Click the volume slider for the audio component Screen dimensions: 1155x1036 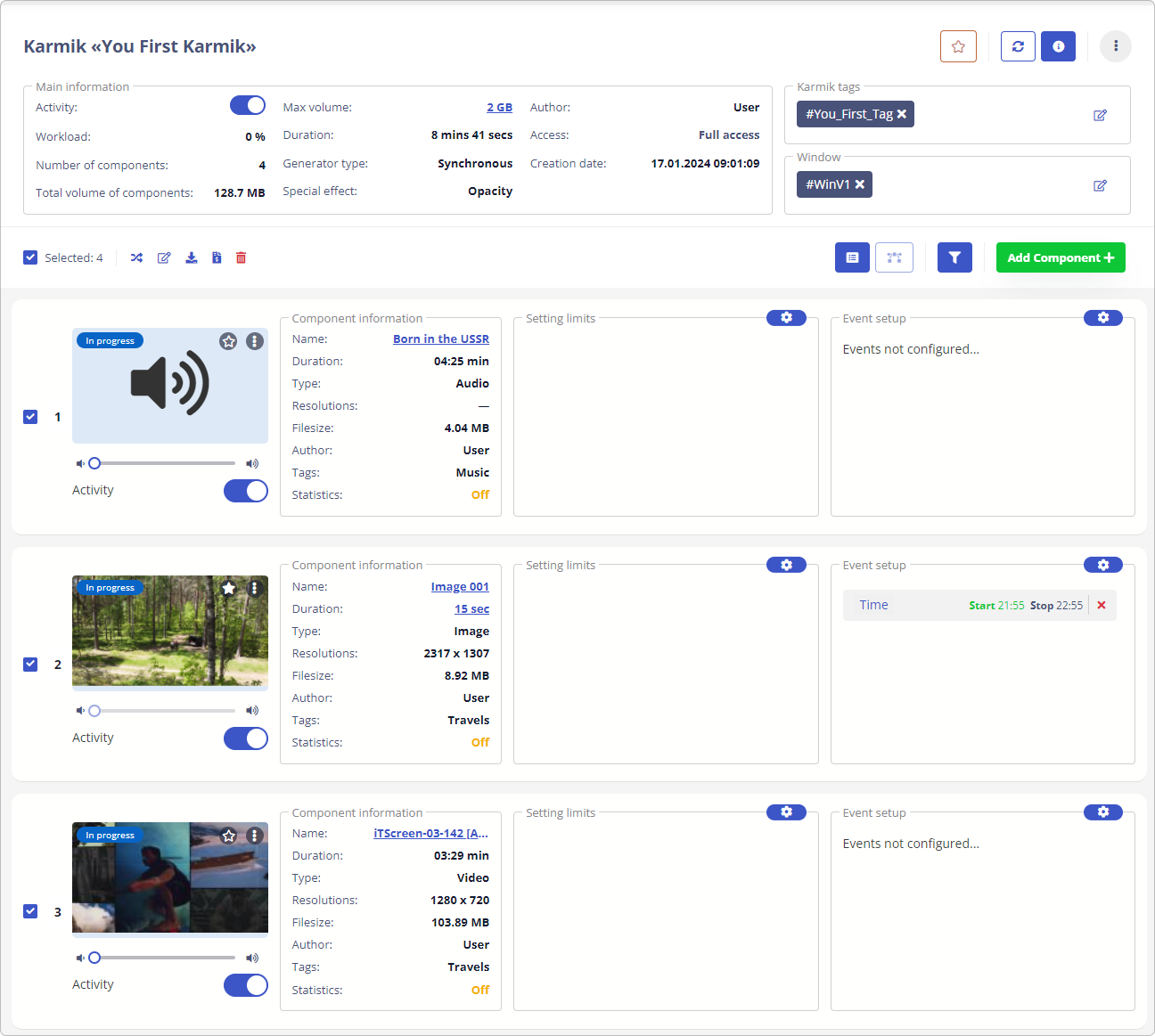pyautogui.click(x=164, y=463)
